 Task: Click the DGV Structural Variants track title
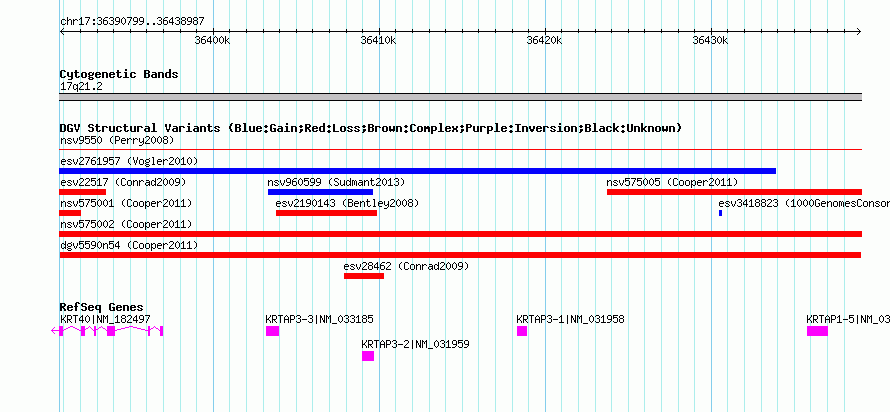click(371, 128)
